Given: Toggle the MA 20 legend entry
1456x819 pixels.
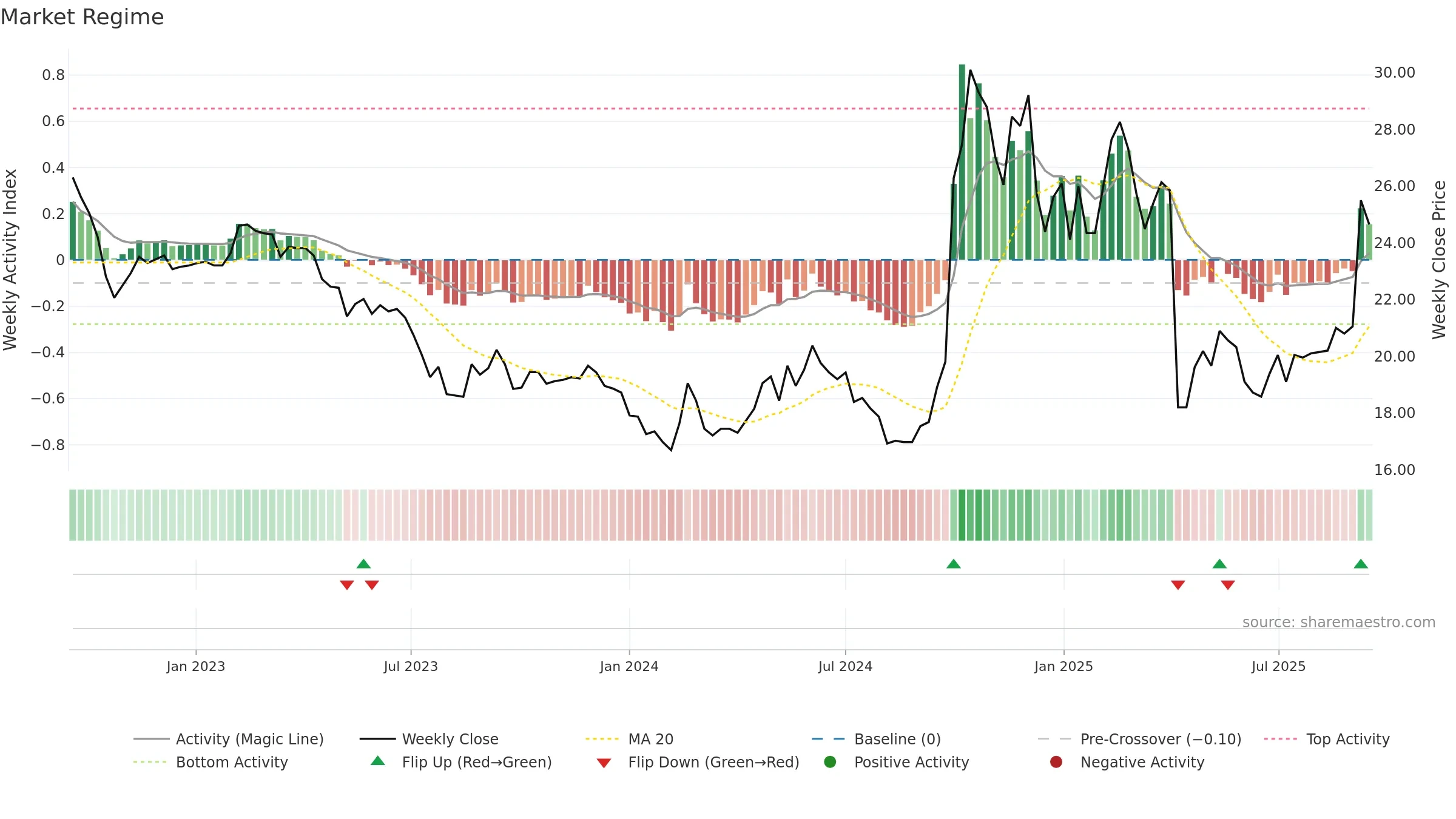Looking at the screenshot, I should tap(630, 739).
